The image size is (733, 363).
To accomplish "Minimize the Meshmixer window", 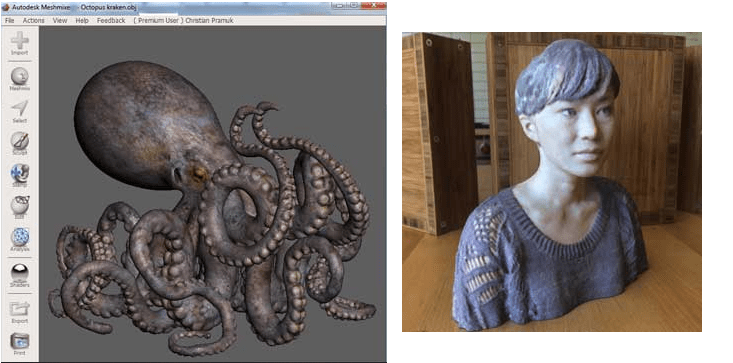I will point(338,6).
